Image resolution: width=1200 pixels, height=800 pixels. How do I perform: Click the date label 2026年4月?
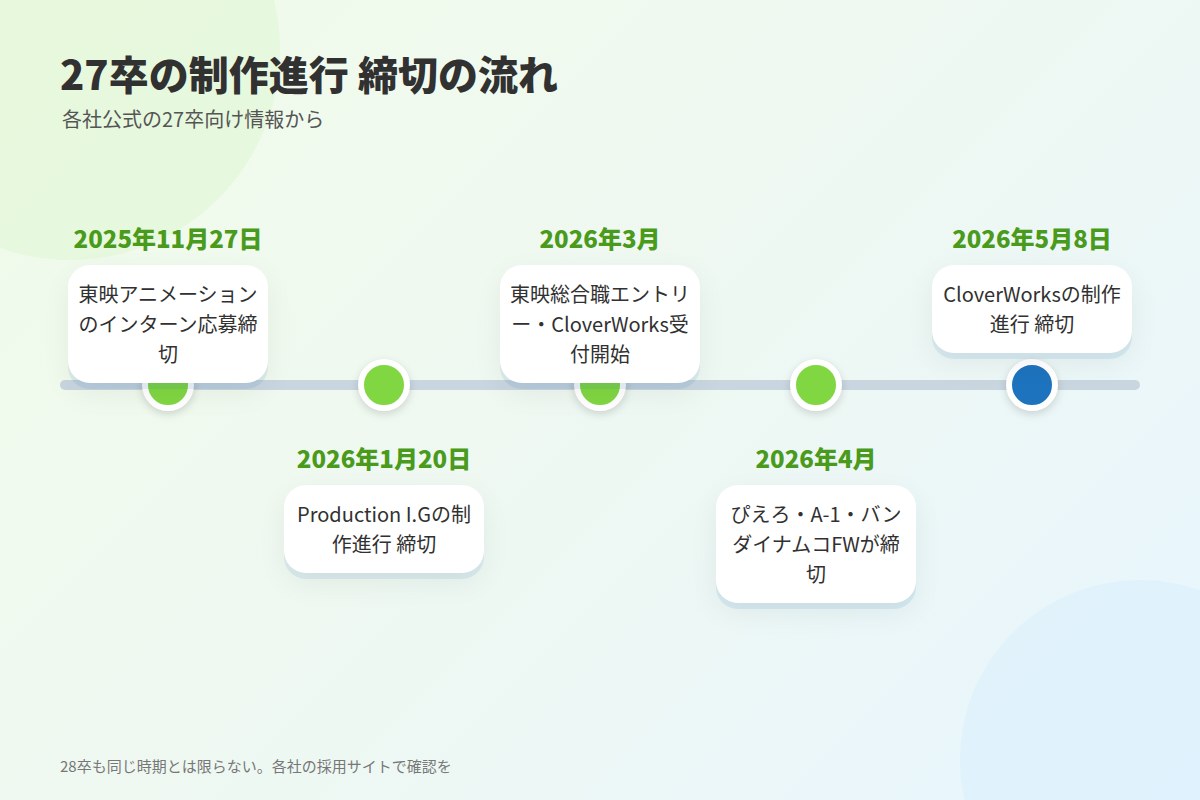pos(816,460)
